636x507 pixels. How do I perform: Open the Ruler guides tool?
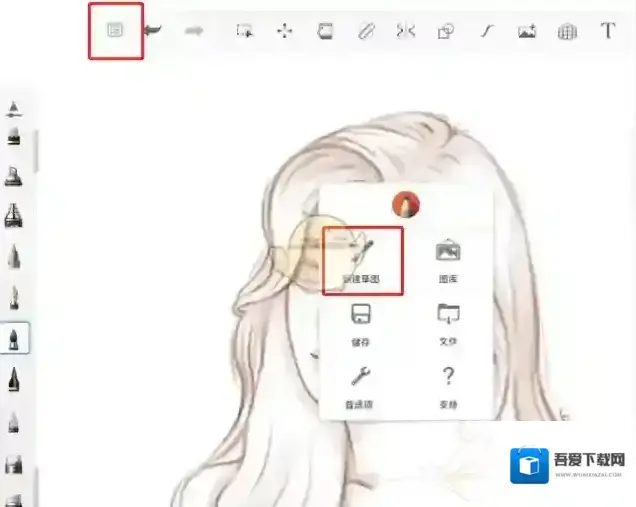[366, 31]
